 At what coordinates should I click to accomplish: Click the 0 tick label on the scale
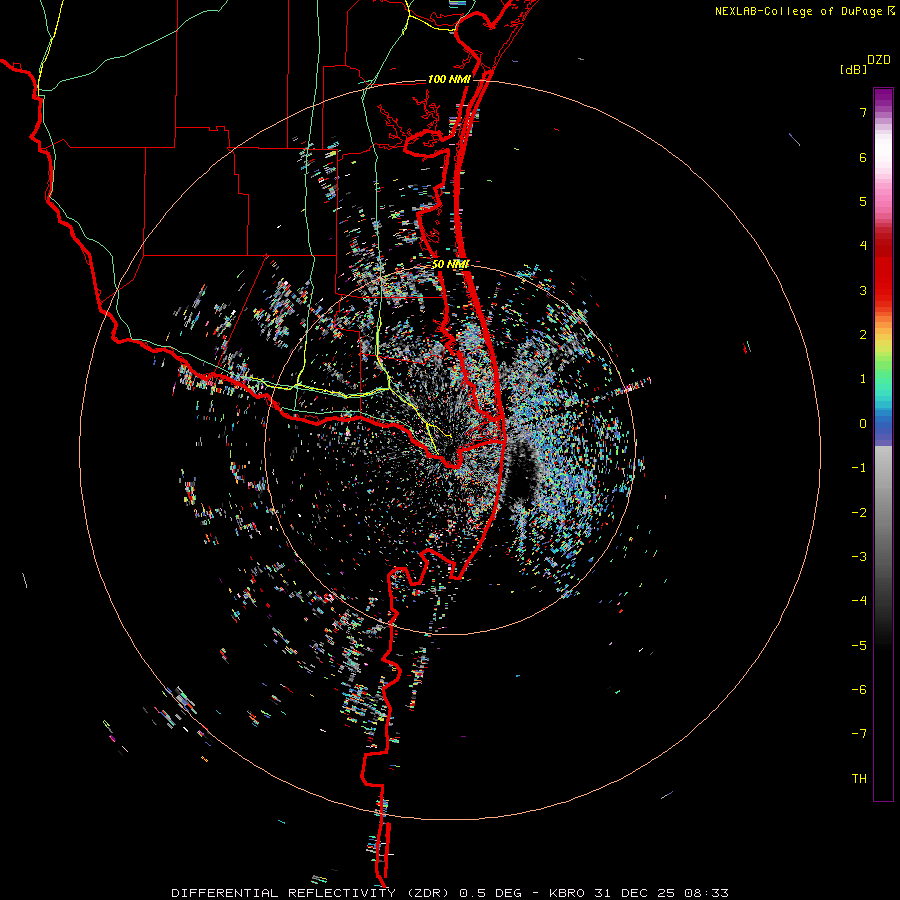[863, 424]
